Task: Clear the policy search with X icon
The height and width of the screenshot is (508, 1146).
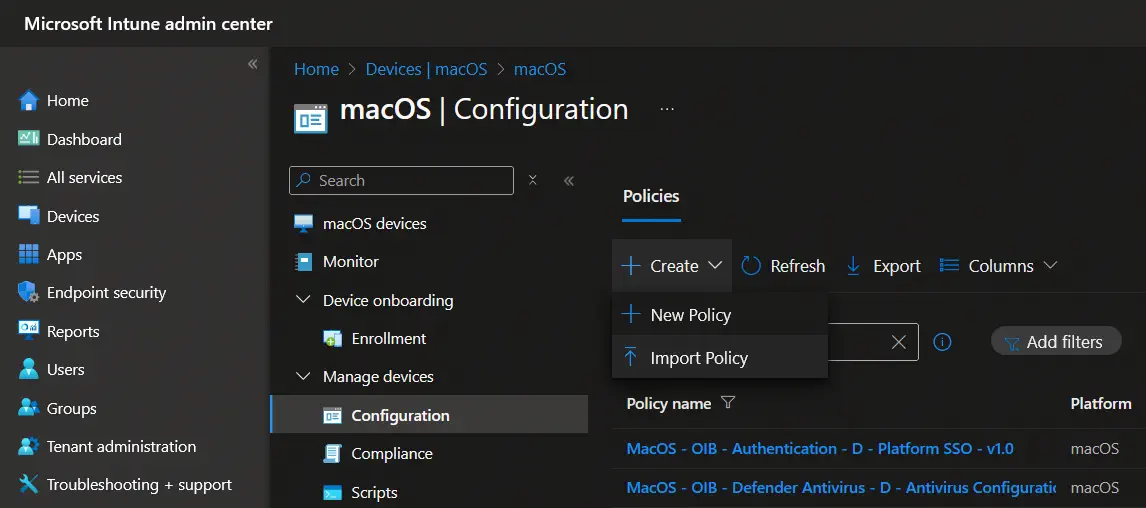Action: (898, 342)
